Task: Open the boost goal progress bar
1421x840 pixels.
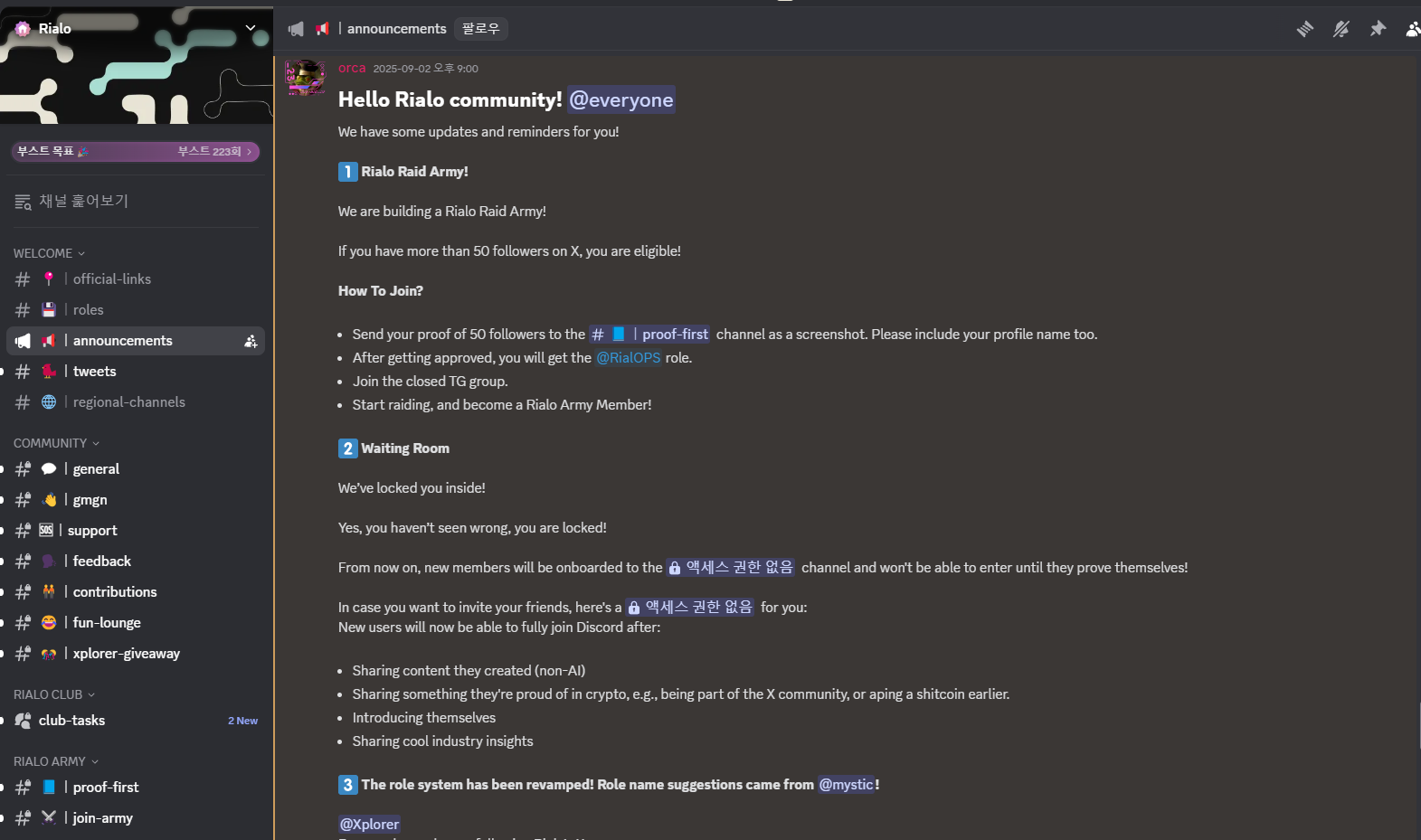Action: [x=136, y=151]
